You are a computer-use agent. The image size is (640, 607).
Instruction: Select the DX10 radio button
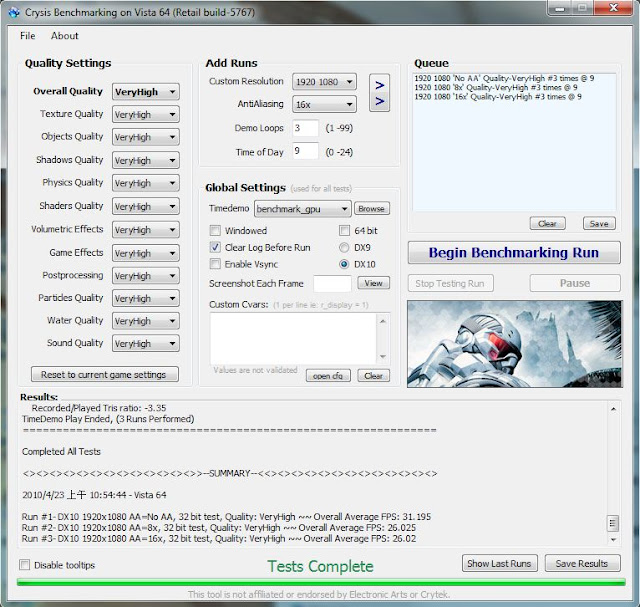(344, 264)
